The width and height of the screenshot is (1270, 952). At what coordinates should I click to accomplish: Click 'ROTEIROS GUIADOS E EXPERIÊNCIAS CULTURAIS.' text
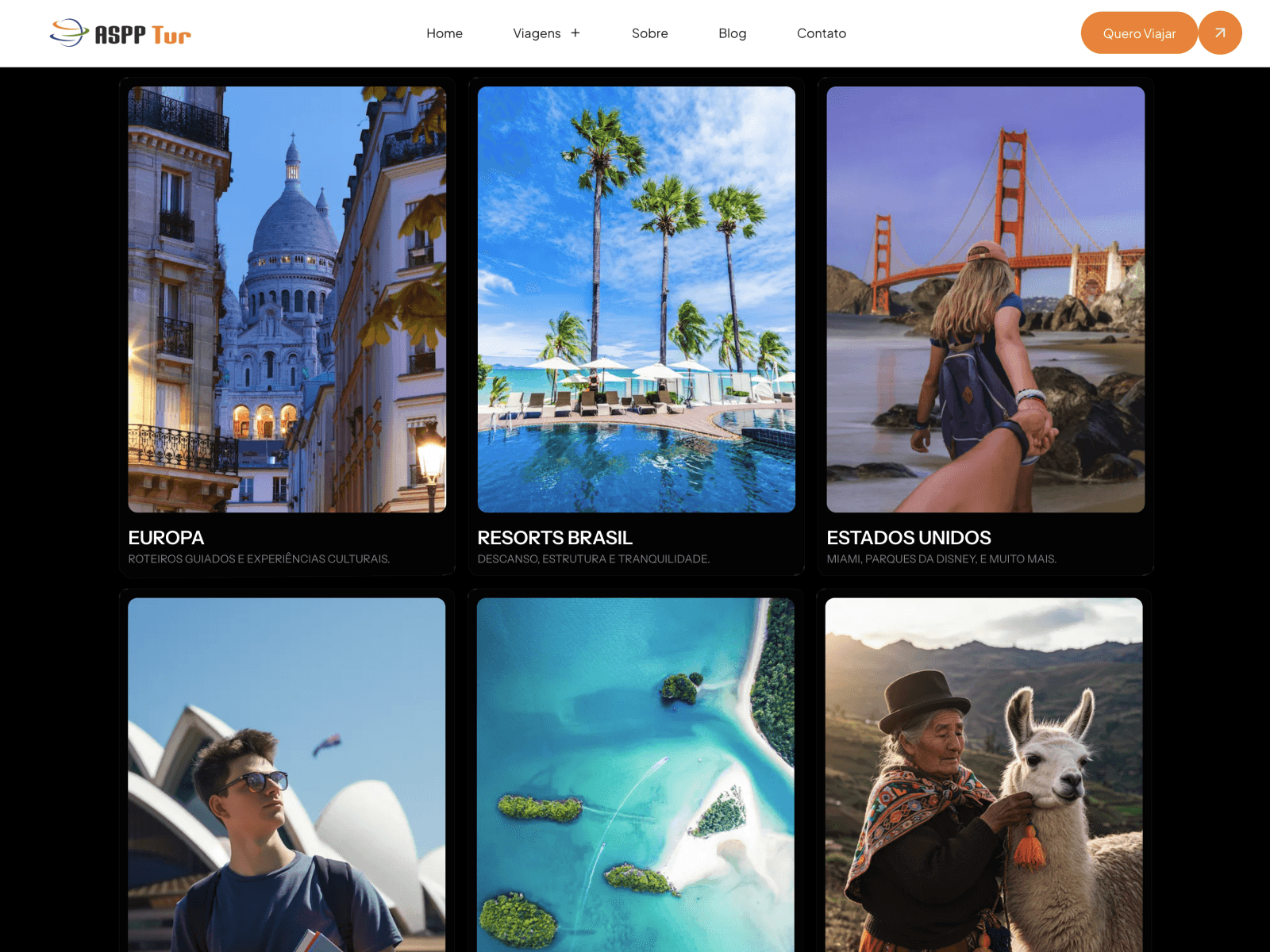[259, 559]
